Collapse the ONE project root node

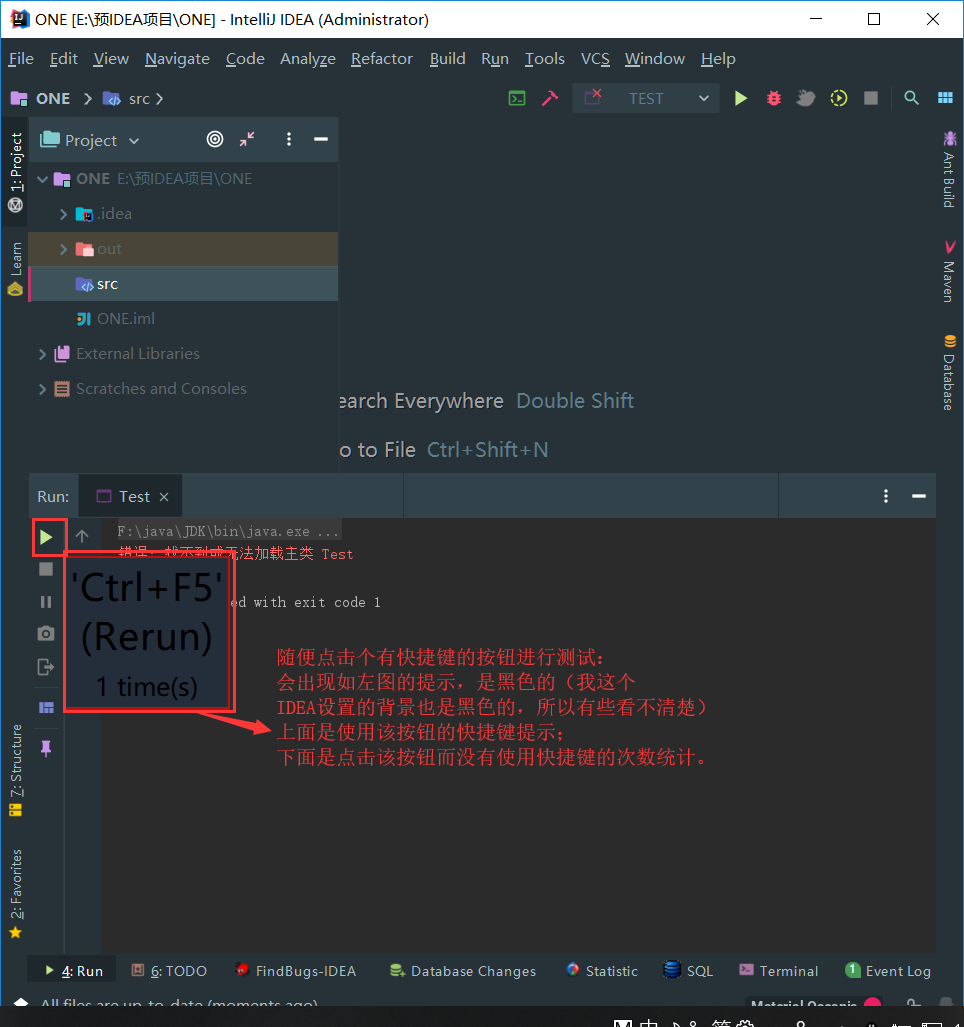(43, 179)
